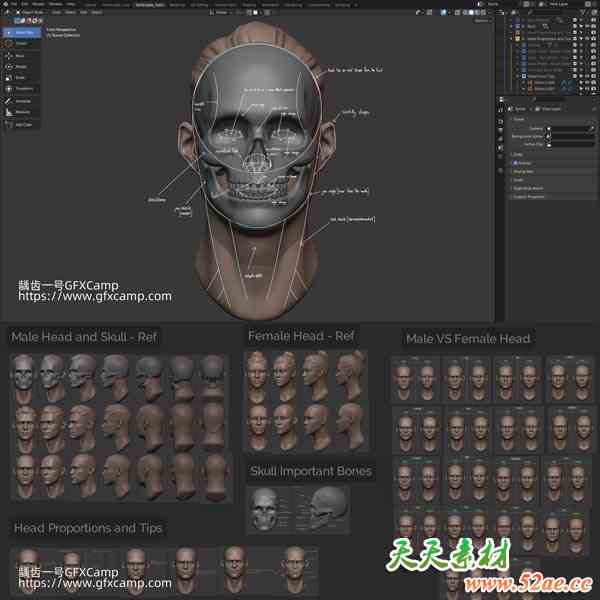Toggle the Gravity checkbox
Viewport: 600px width, 600px height.
(515, 163)
